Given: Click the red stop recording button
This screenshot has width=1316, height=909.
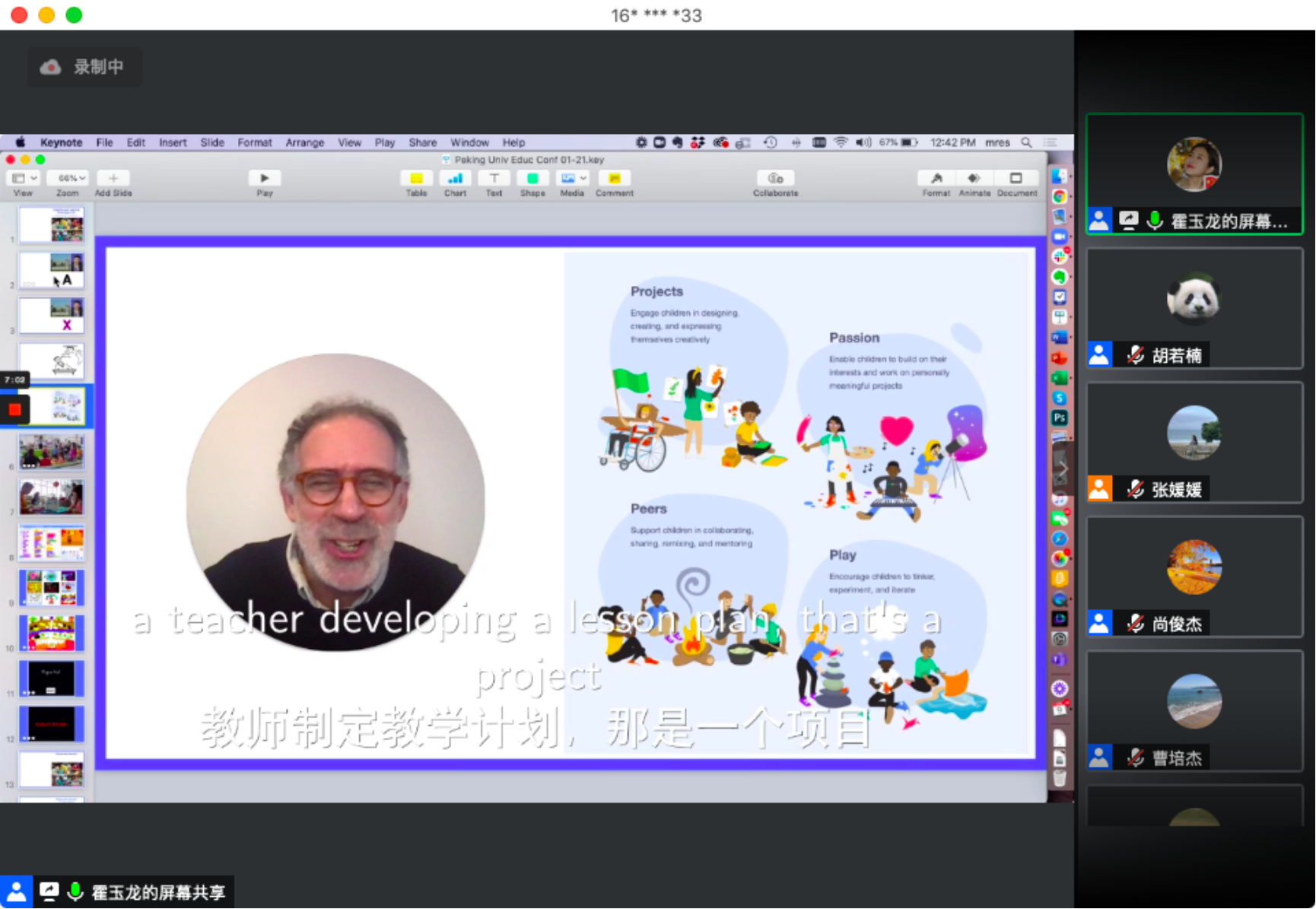Looking at the screenshot, I should click(14, 410).
